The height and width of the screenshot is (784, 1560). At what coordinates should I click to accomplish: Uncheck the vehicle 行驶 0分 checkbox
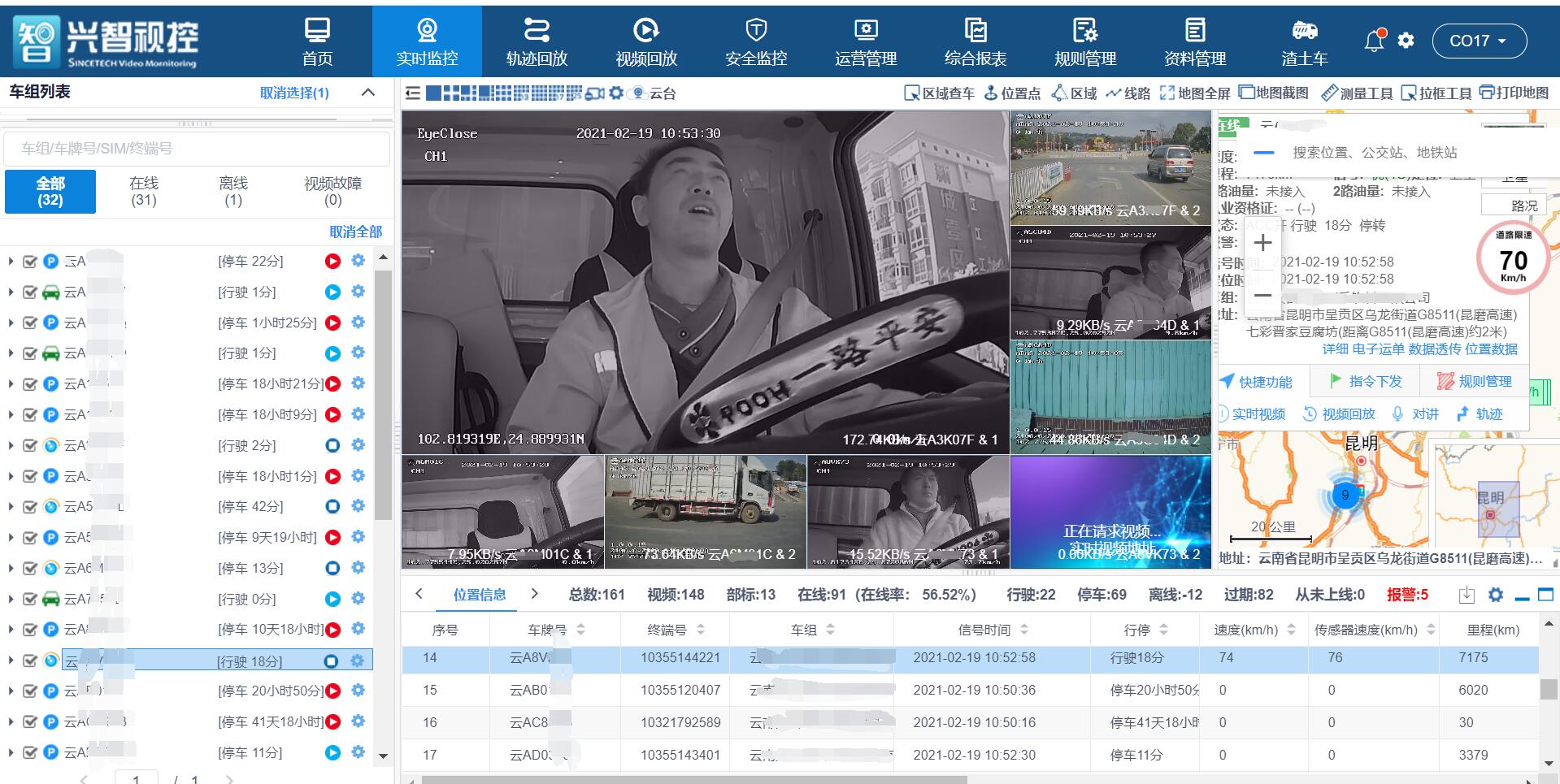point(30,599)
